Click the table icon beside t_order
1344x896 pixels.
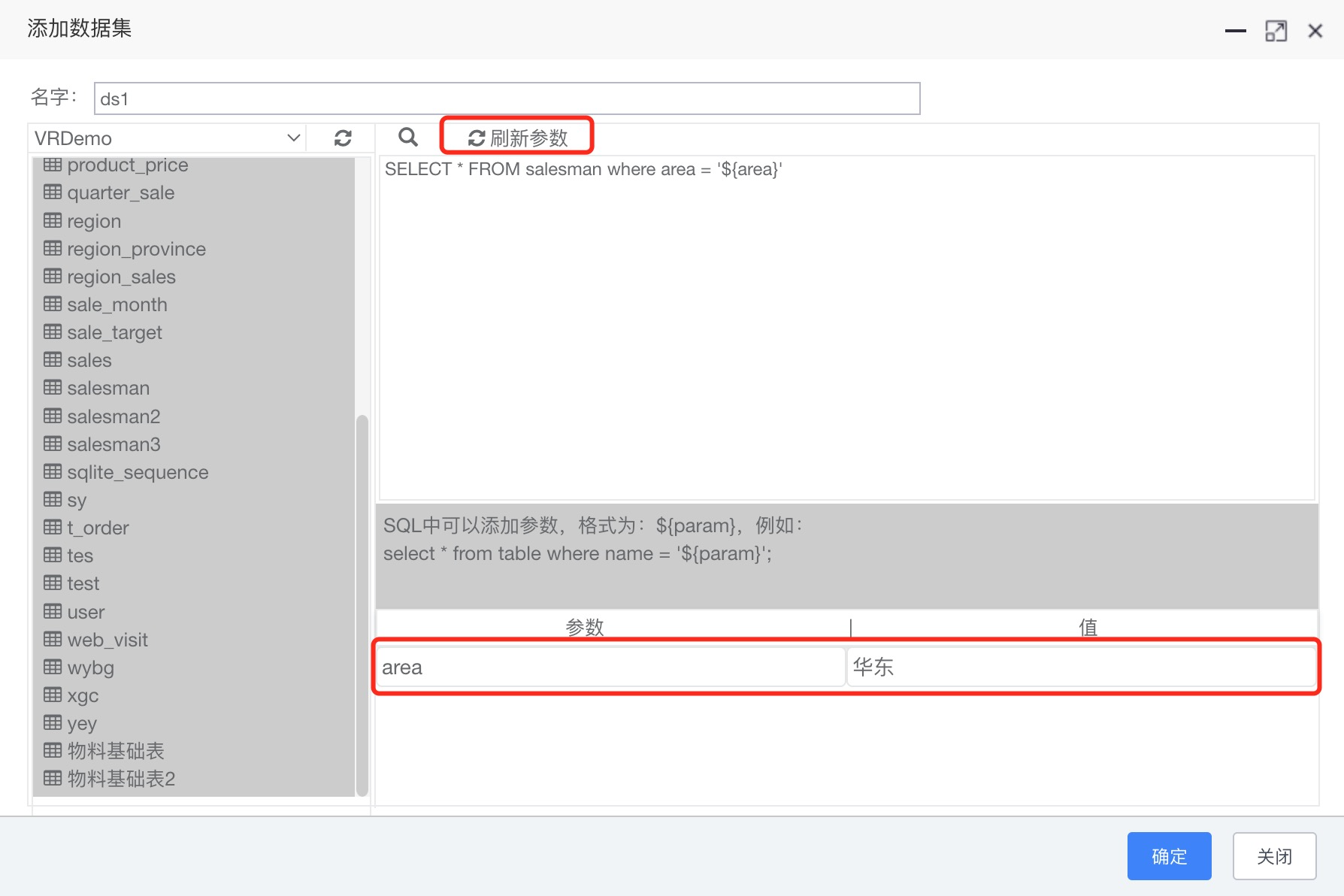click(x=53, y=528)
